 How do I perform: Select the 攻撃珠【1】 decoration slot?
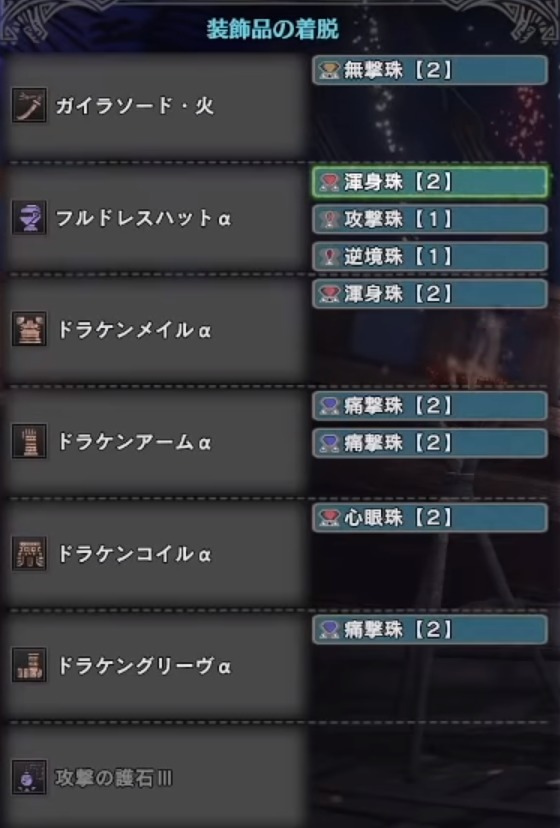point(430,219)
